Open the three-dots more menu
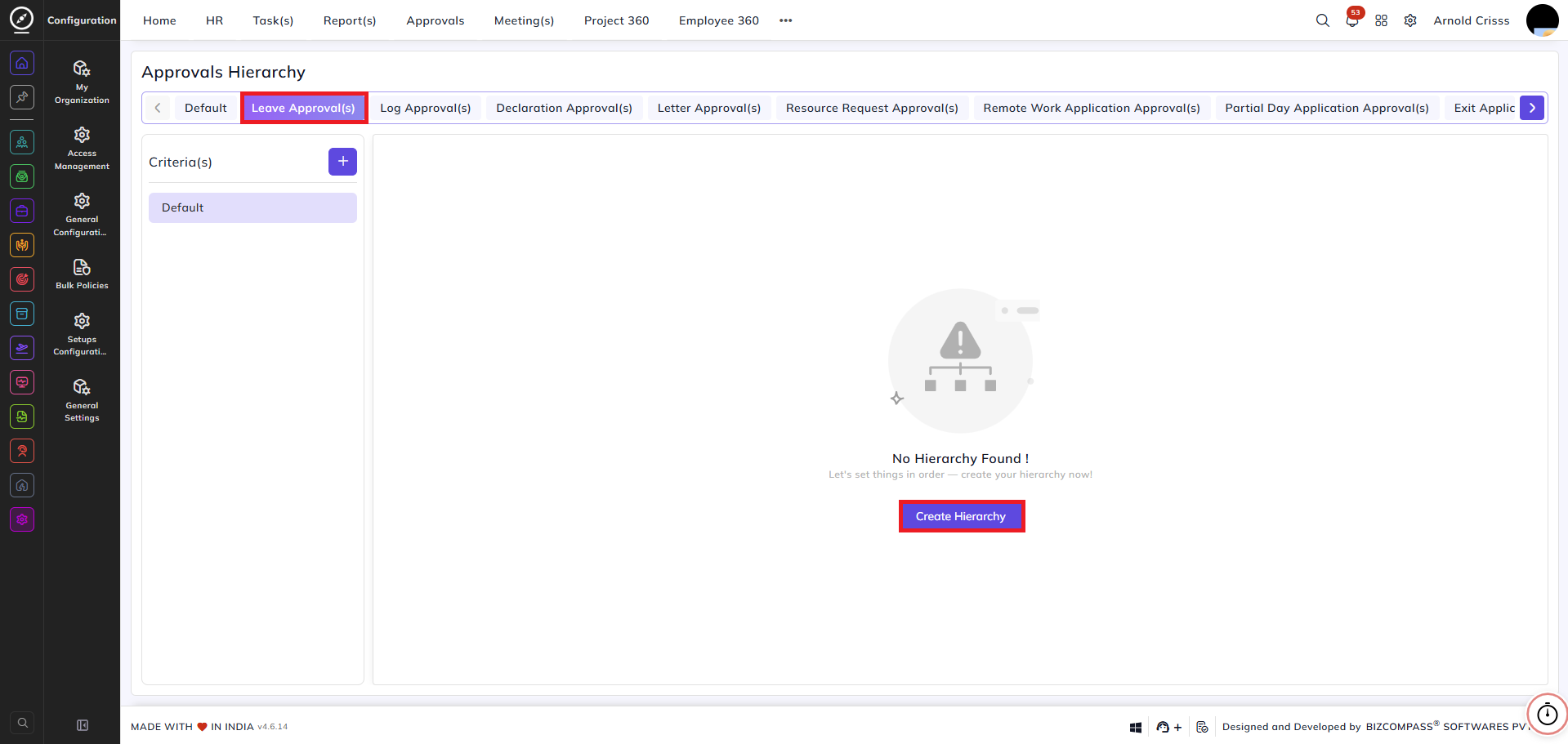 [x=786, y=20]
